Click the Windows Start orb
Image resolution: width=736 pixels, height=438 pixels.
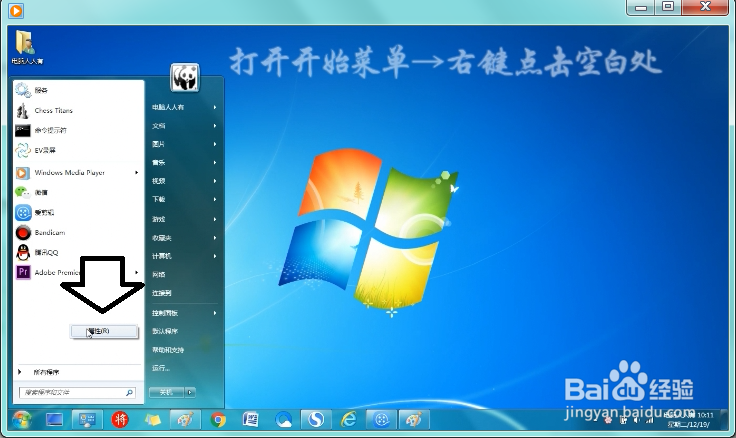click(22, 419)
